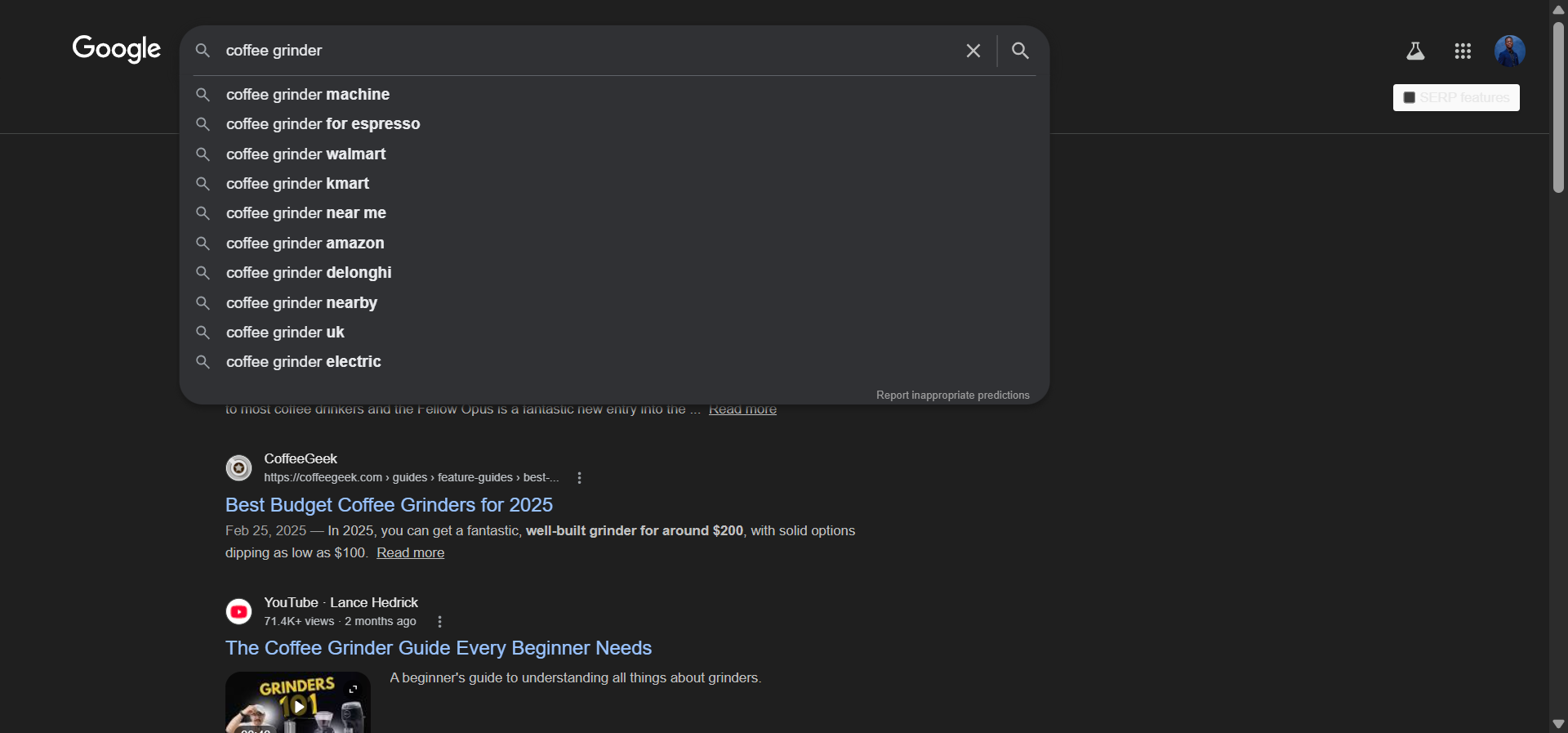
Task: Click the CoffeeGeek site favicon
Action: [x=238, y=468]
